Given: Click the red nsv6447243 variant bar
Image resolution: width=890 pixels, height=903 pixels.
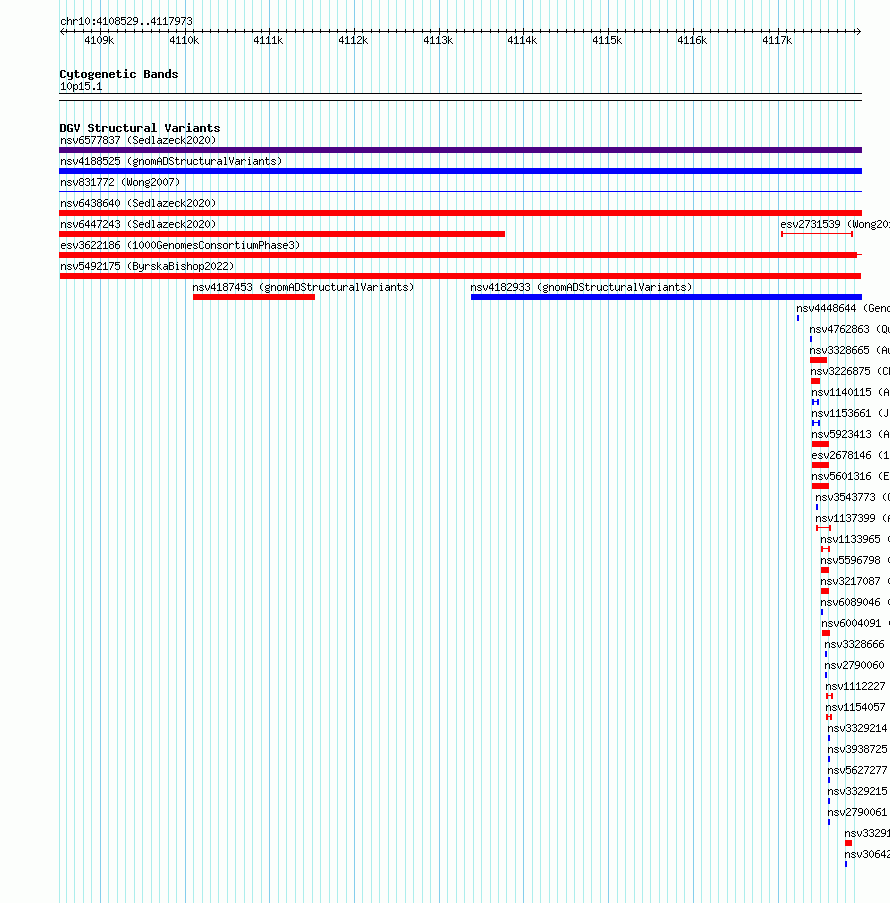Looking at the screenshot, I should click(282, 234).
